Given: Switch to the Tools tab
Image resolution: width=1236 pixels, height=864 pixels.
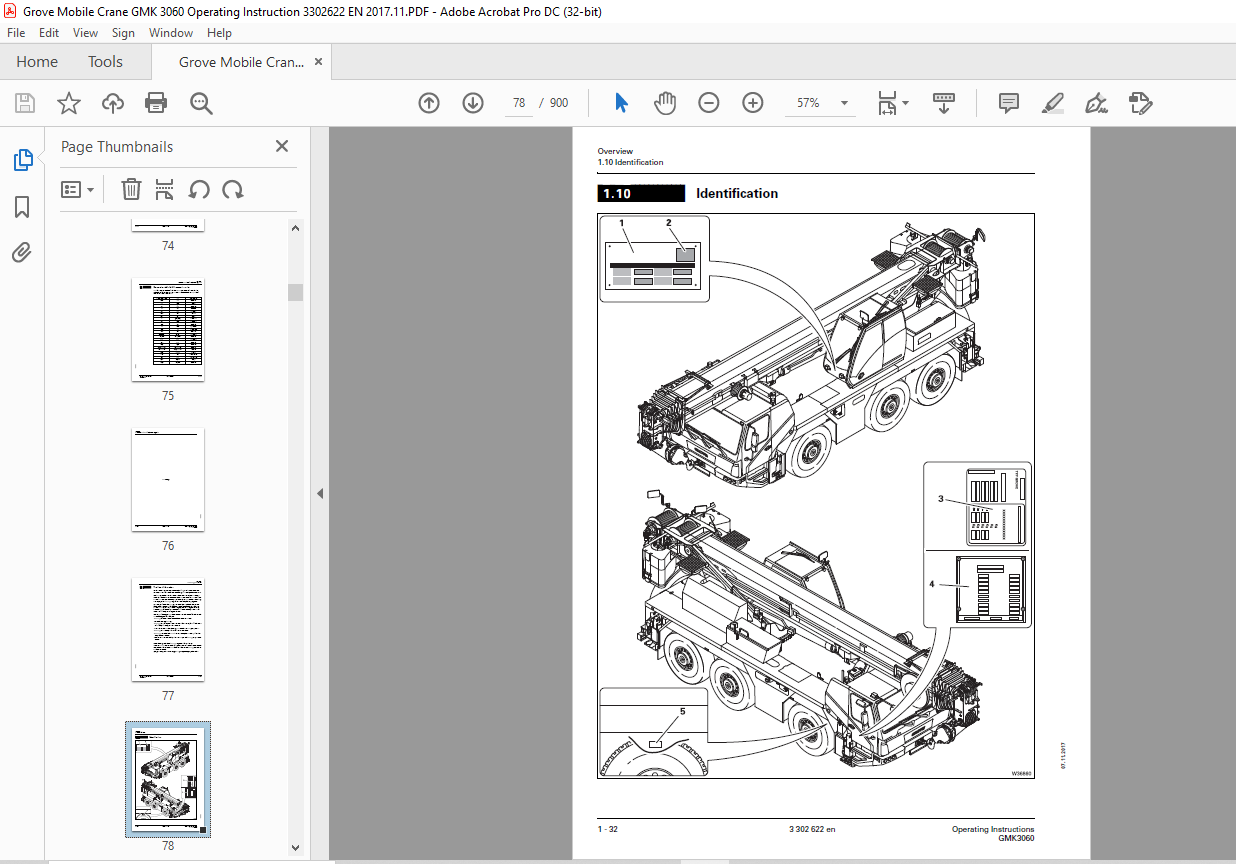Looking at the screenshot, I should pos(105,62).
